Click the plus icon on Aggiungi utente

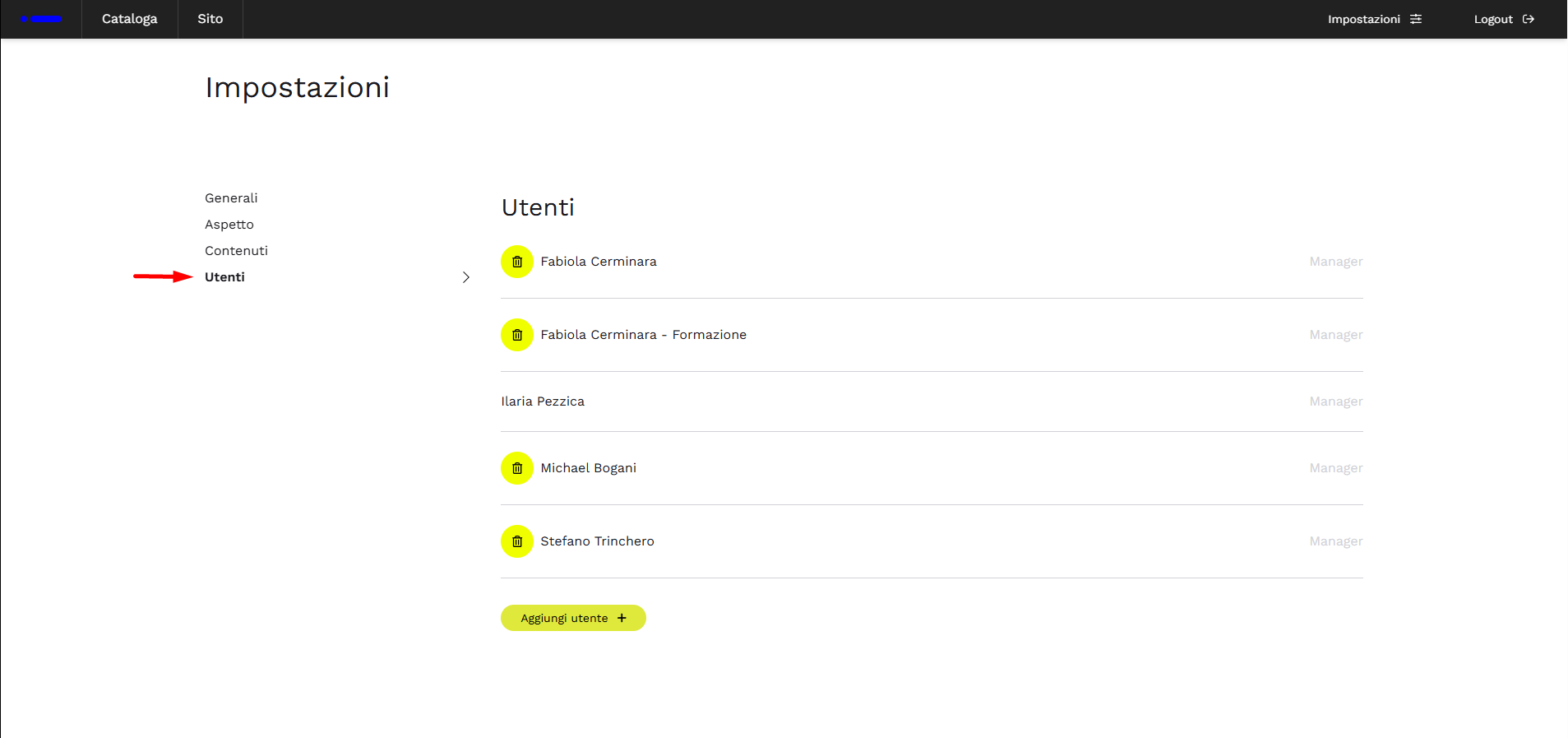tap(622, 618)
